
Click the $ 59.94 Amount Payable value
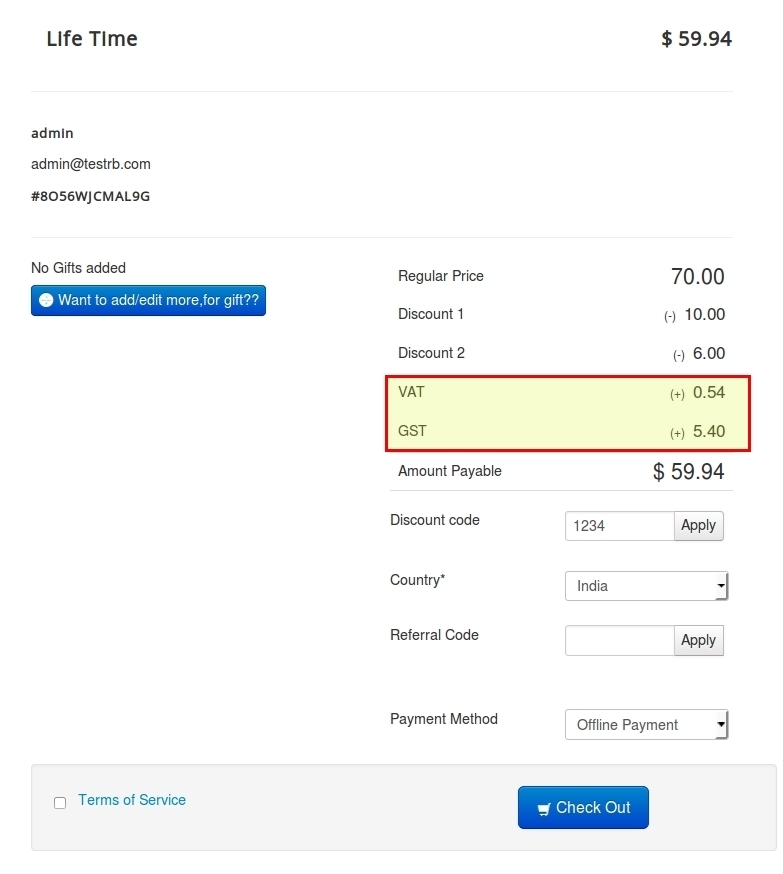689,472
